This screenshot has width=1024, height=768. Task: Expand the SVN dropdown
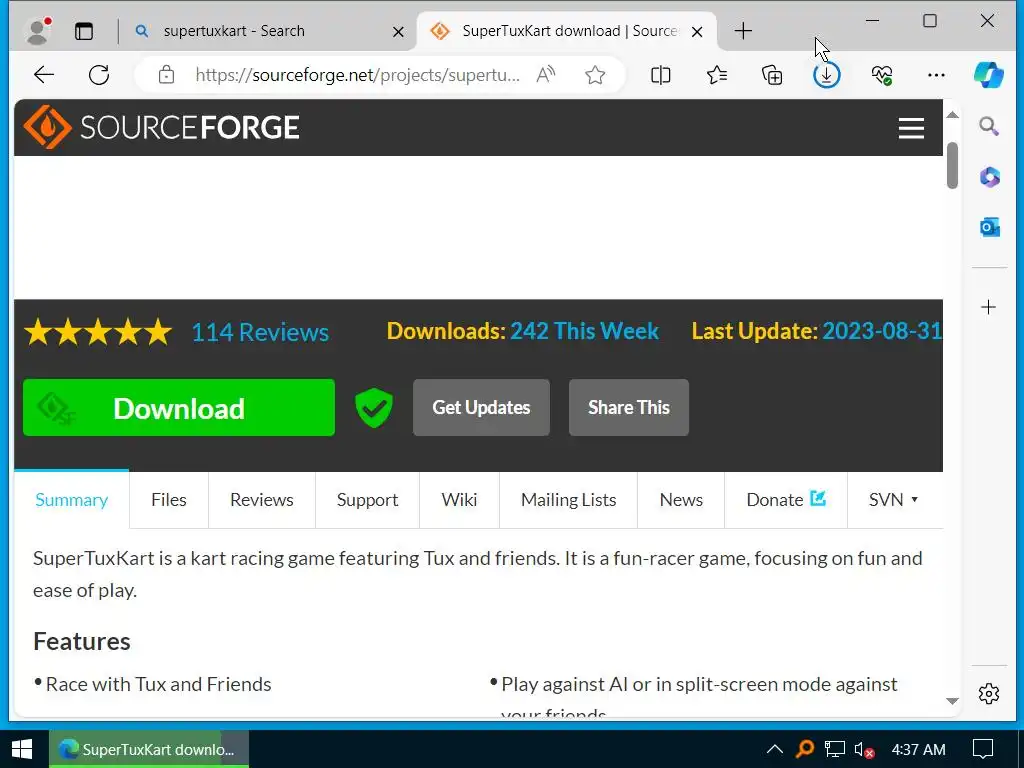click(x=893, y=500)
